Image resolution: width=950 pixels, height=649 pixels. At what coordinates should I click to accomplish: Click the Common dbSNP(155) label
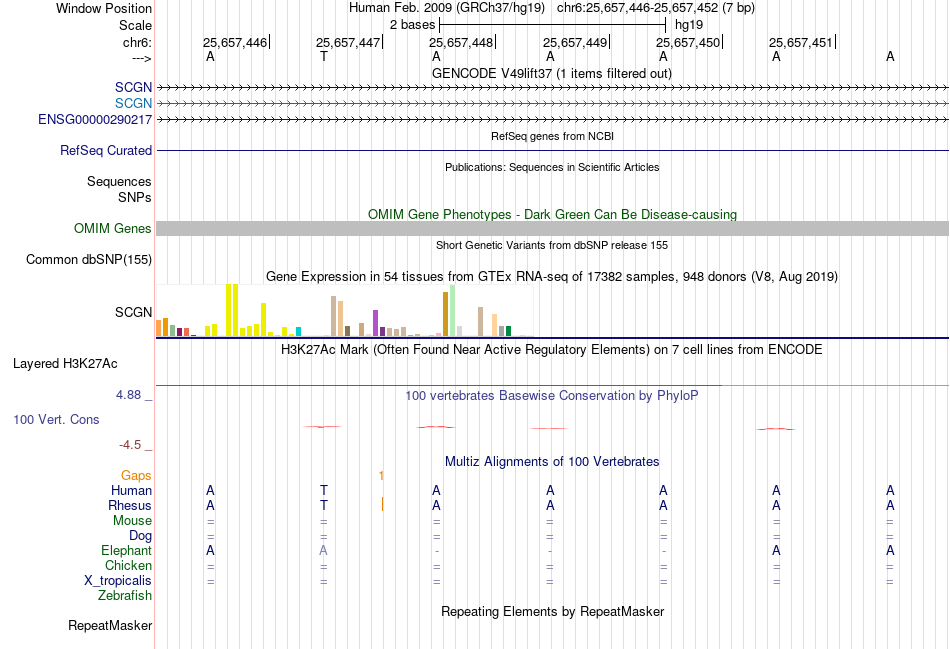coord(89,259)
